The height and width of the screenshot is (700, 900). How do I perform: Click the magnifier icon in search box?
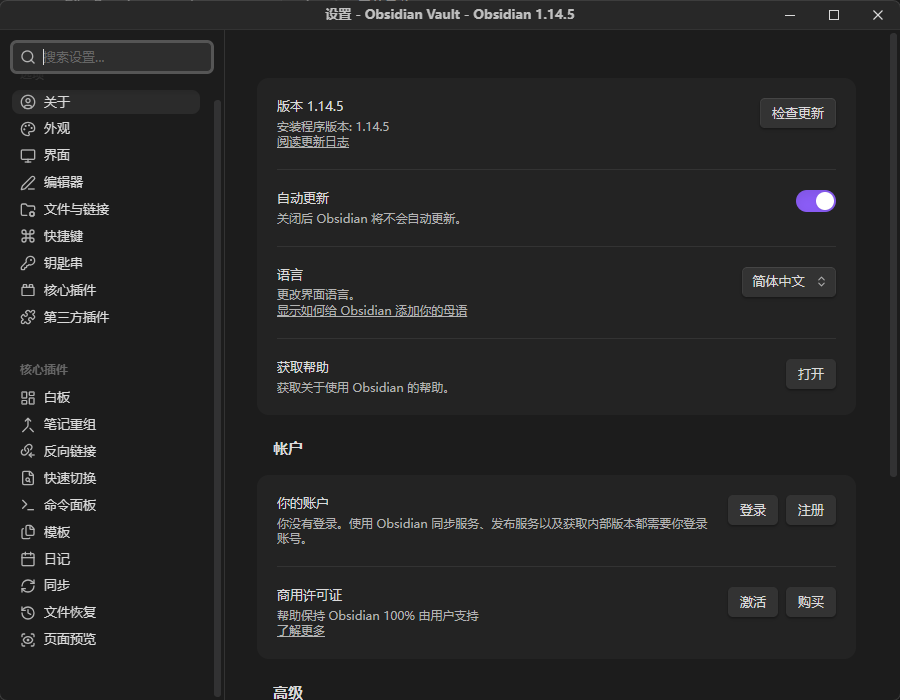tap(28, 57)
